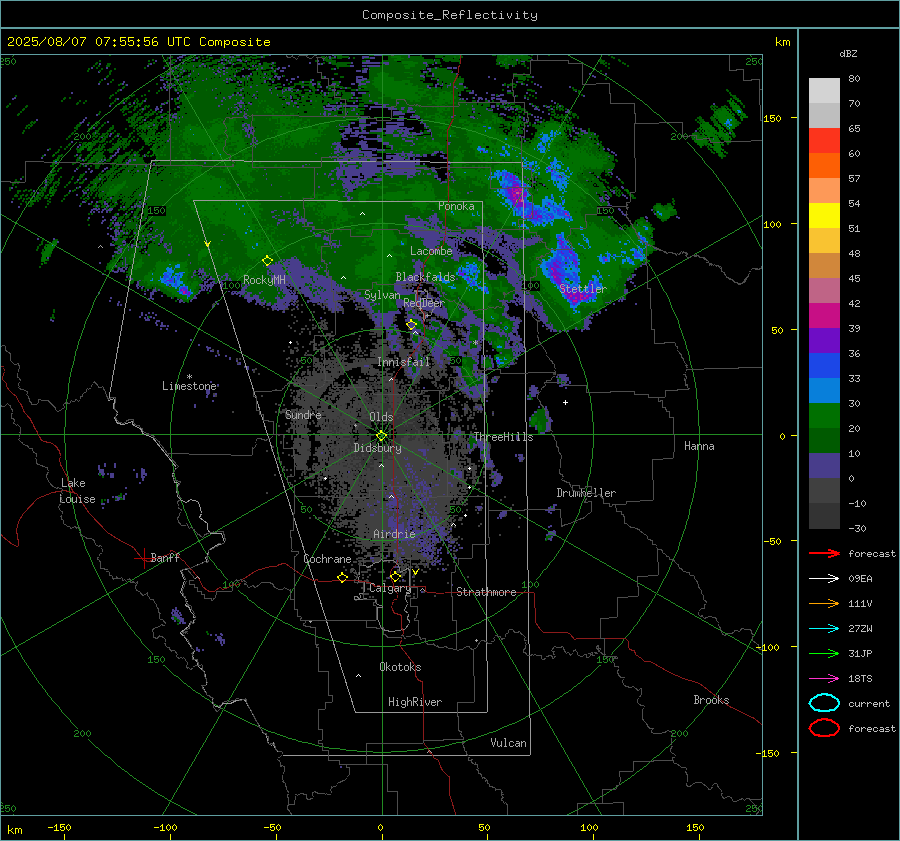Image resolution: width=900 pixels, height=841 pixels.
Task: Click the red forecast ellipse icon
Action: click(x=824, y=728)
